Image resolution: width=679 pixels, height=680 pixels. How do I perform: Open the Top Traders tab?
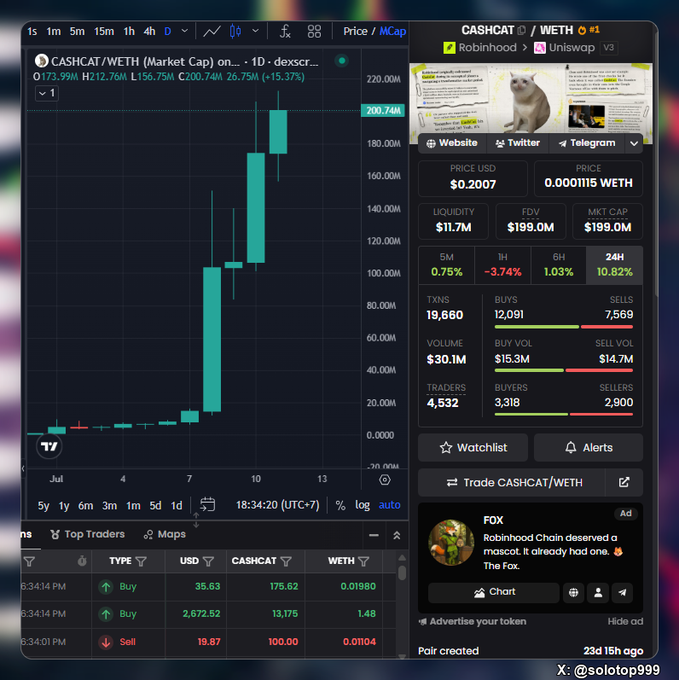(x=88, y=534)
